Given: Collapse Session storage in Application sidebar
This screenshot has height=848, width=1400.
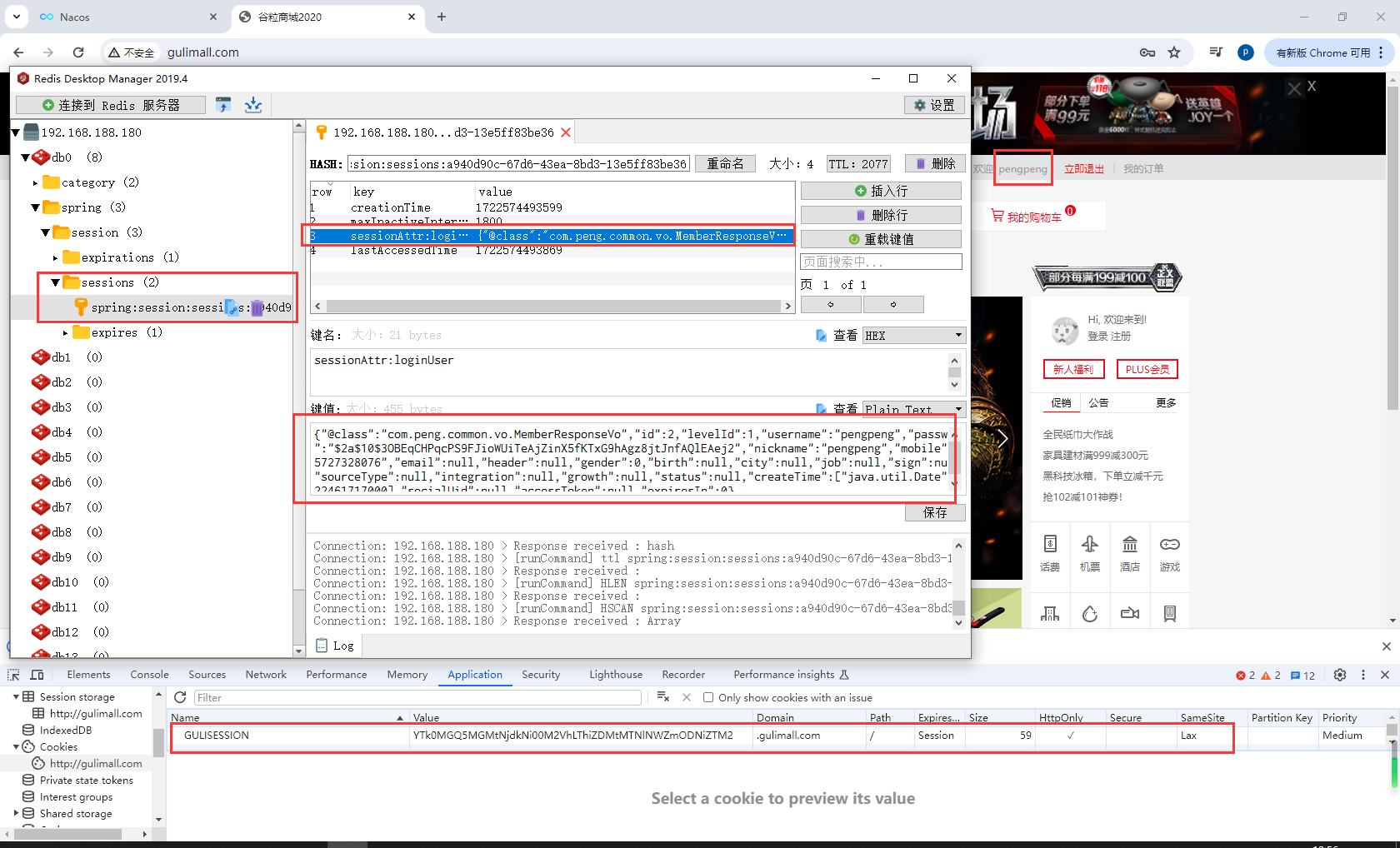Looking at the screenshot, I should click(16, 696).
